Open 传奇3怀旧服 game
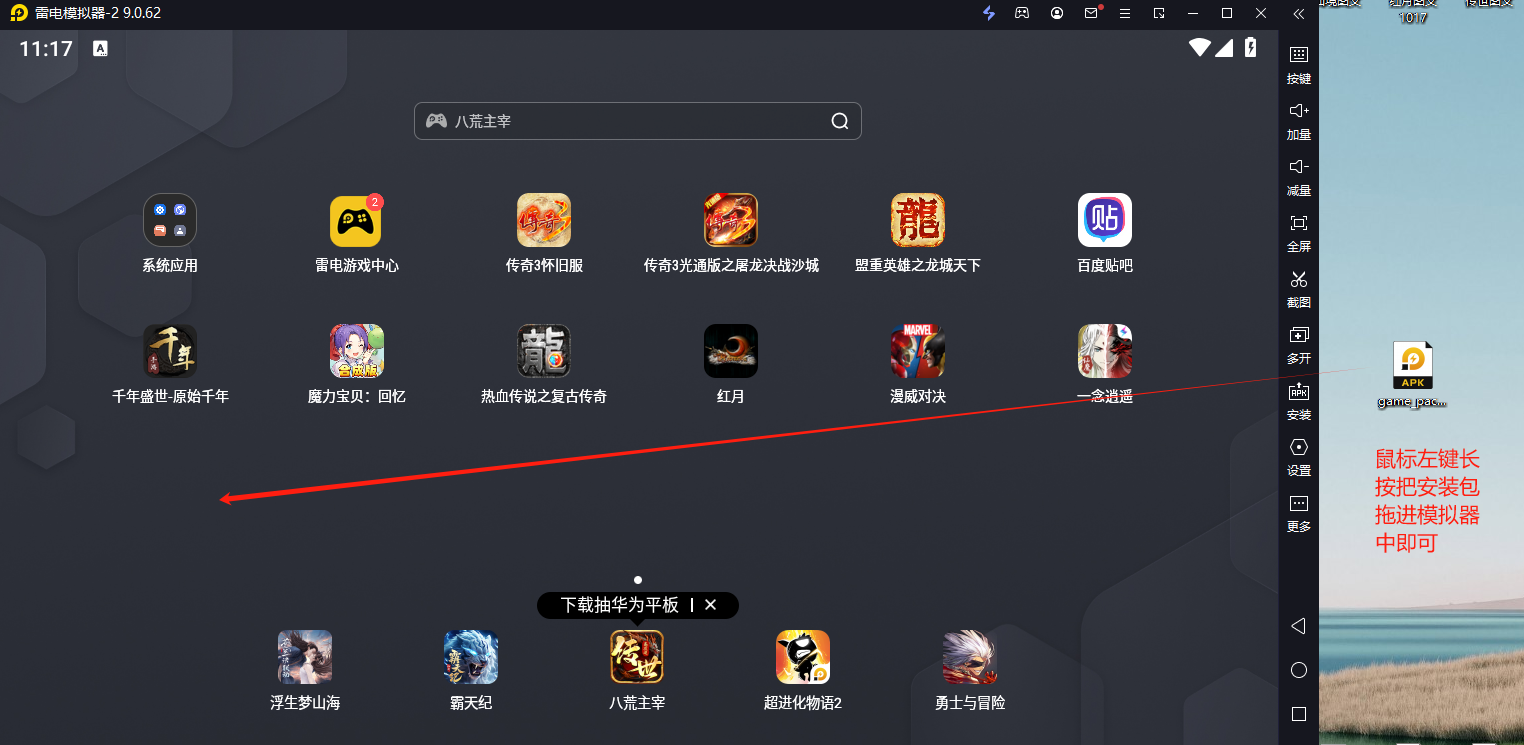 pos(544,220)
